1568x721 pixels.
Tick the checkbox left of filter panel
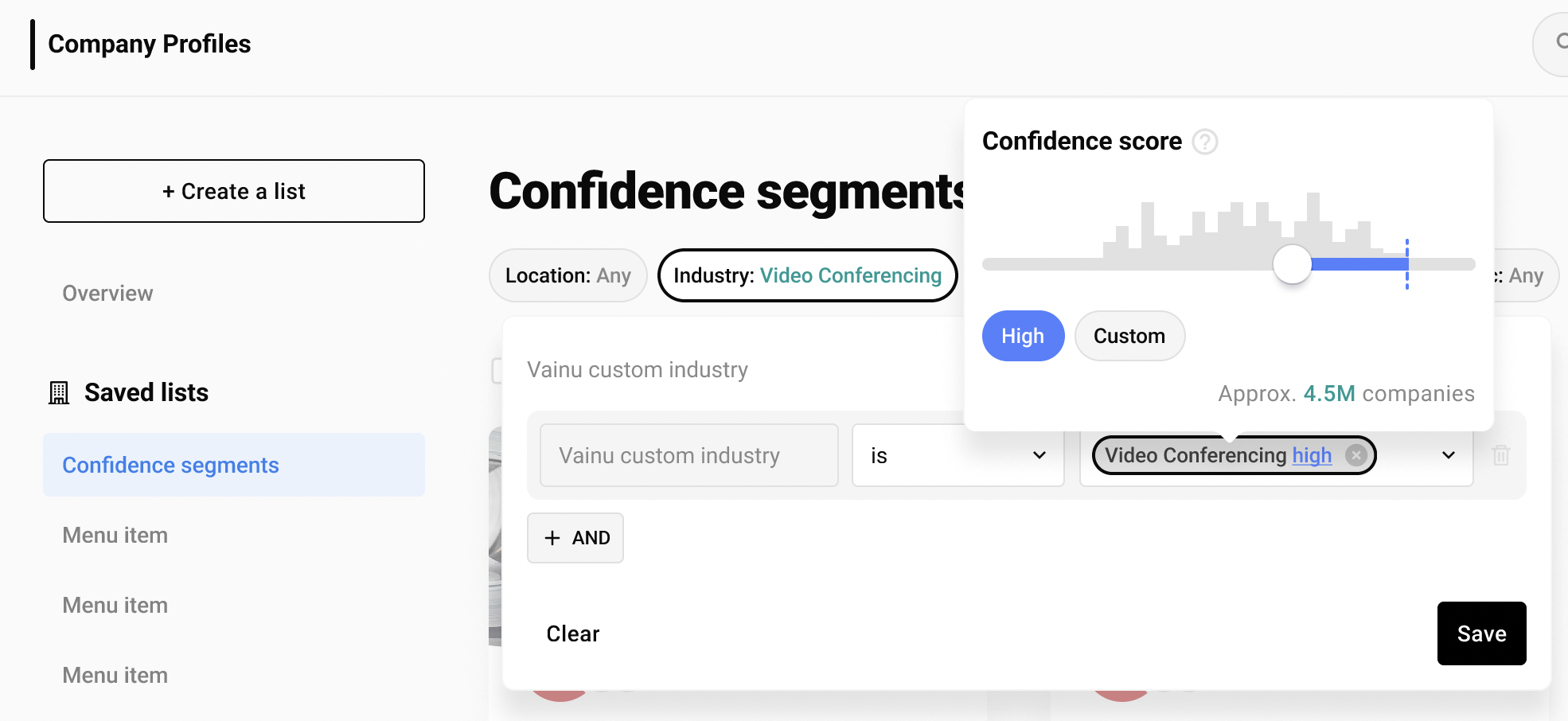tap(496, 370)
